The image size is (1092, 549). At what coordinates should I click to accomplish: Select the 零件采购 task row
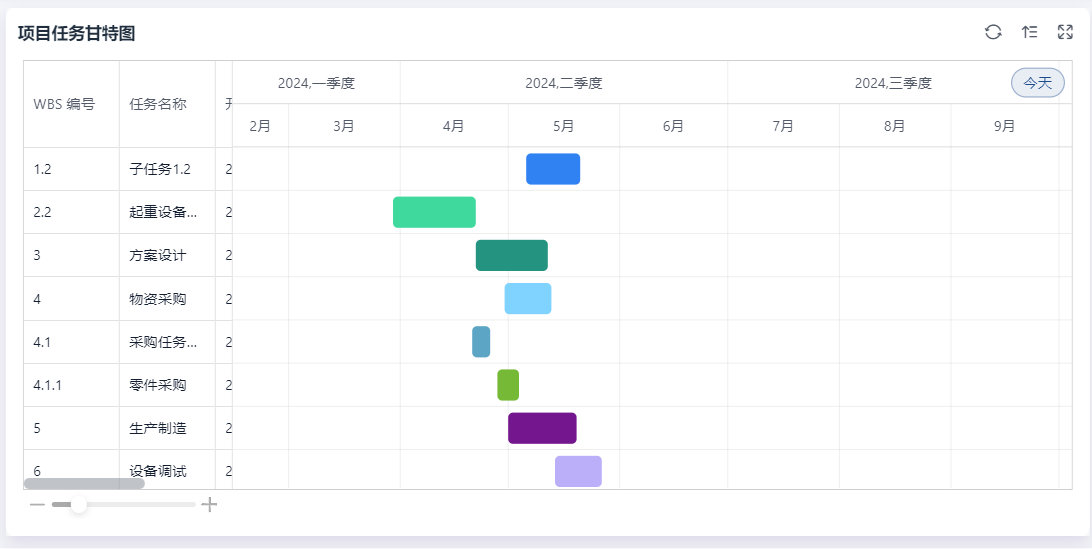(x=158, y=385)
